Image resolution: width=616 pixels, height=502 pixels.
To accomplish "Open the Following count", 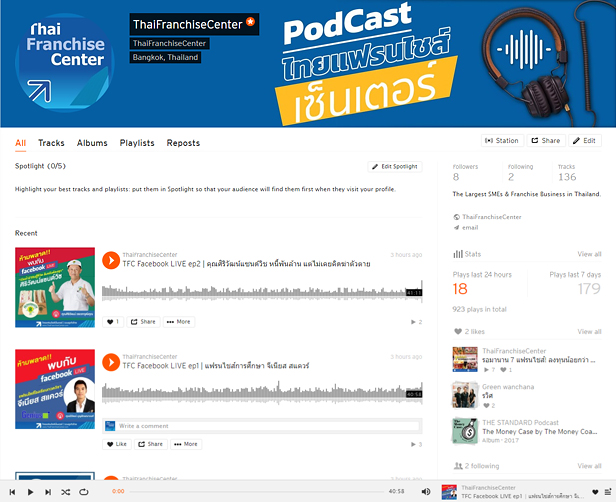I will pyautogui.click(x=521, y=172).
